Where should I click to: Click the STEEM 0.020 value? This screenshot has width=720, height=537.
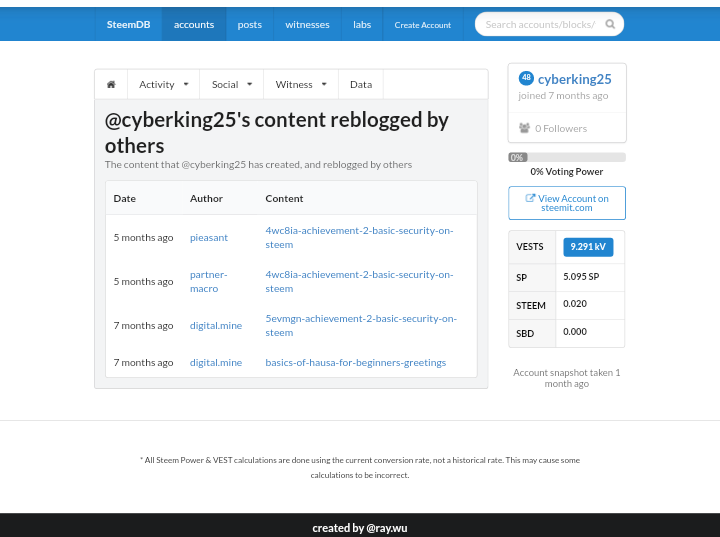pyautogui.click(x=575, y=304)
